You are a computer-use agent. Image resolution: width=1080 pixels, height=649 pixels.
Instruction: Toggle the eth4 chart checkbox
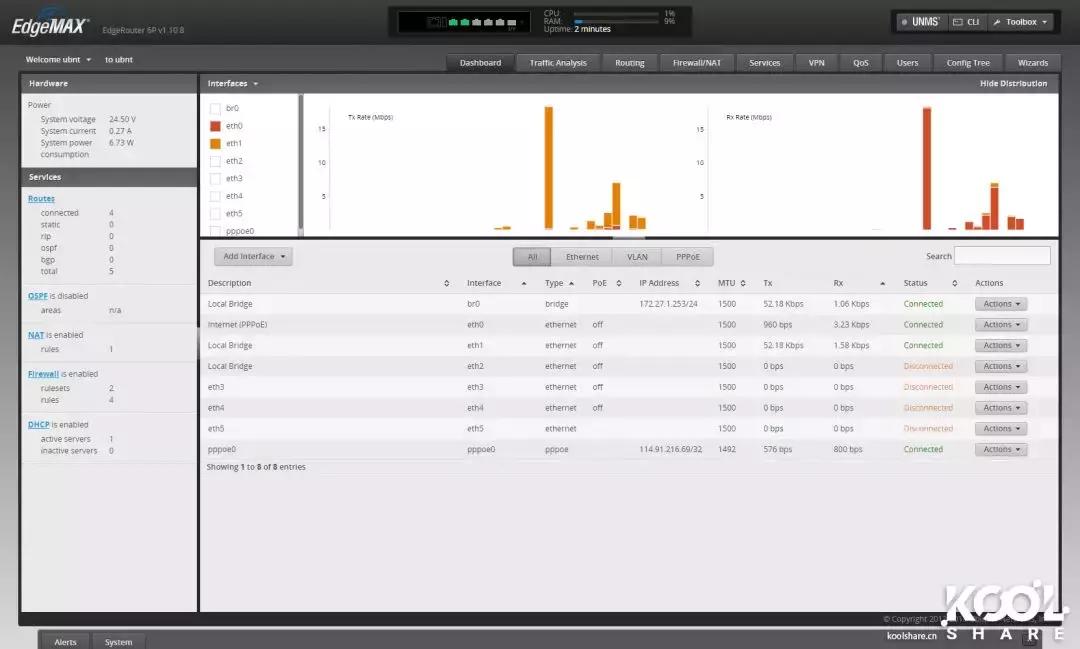215,196
